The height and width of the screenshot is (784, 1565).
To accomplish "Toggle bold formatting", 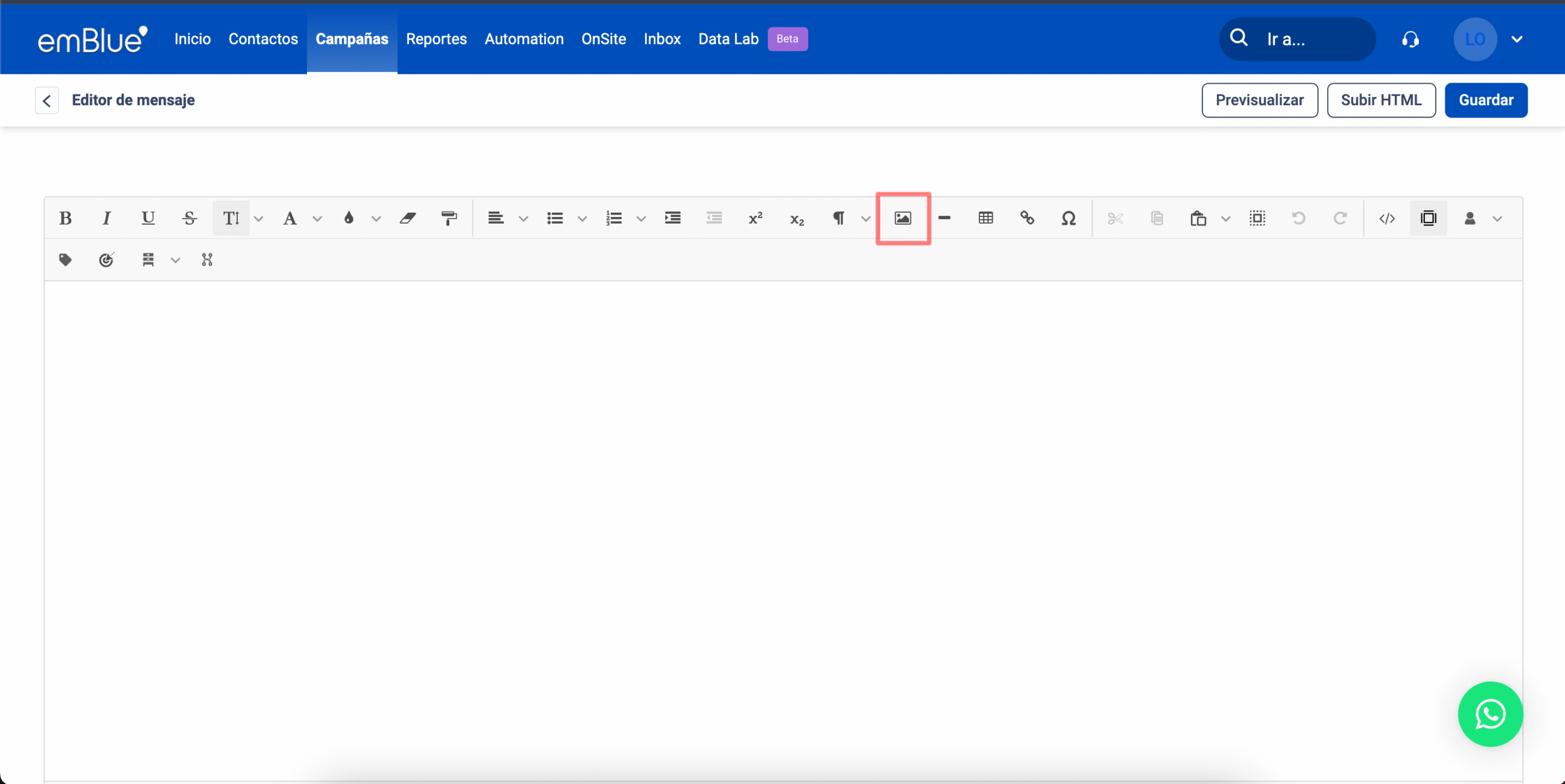I will point(65,218).
